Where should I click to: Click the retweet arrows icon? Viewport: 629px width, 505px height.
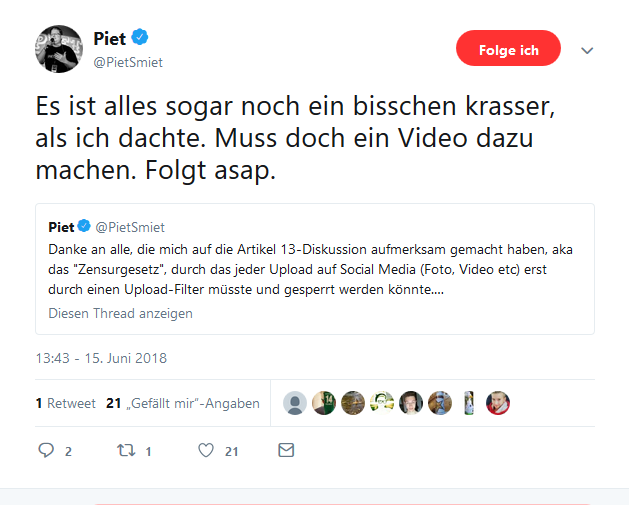[126, 450]
